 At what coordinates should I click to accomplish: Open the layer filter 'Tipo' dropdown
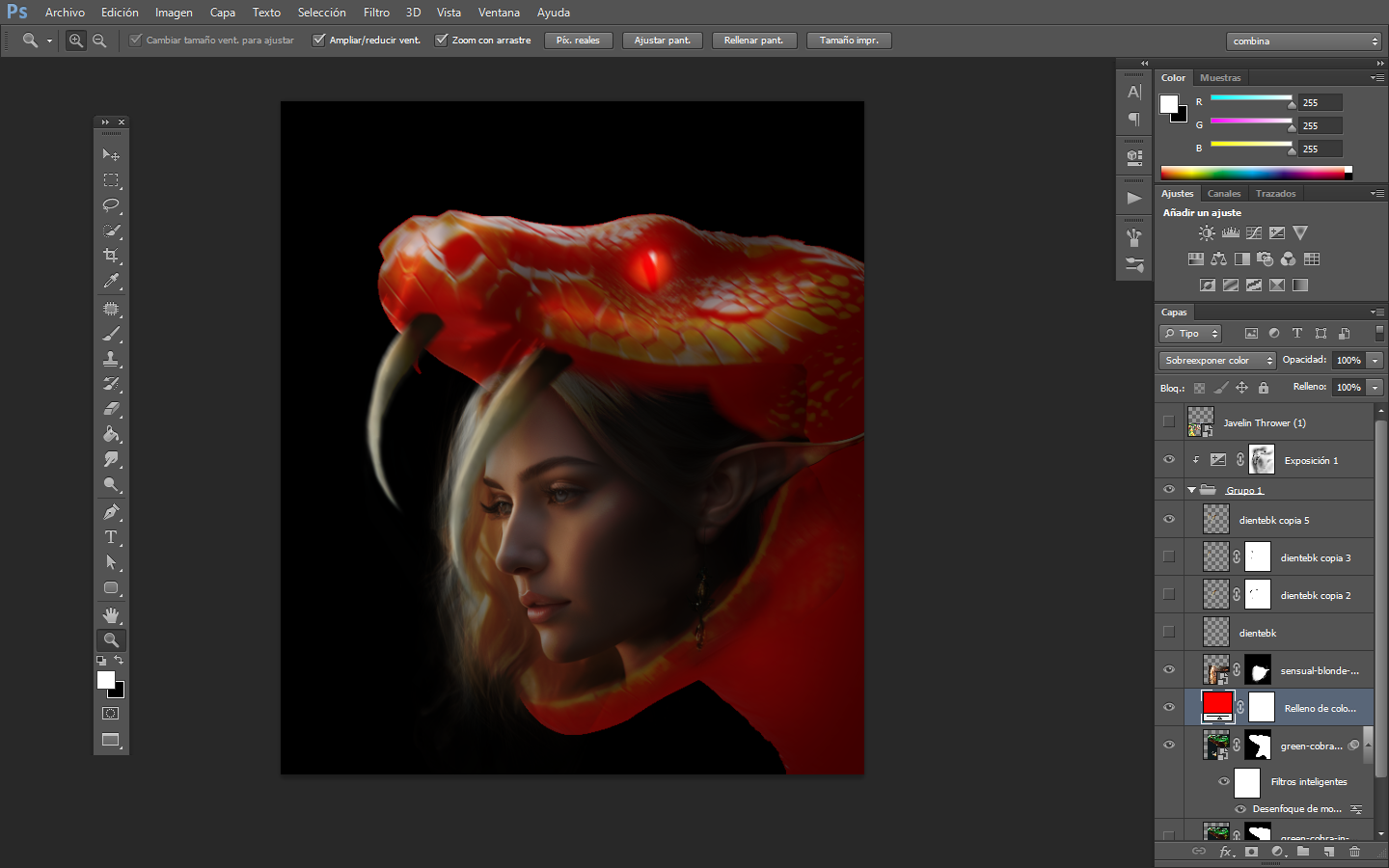click(x=1190, y=334)
